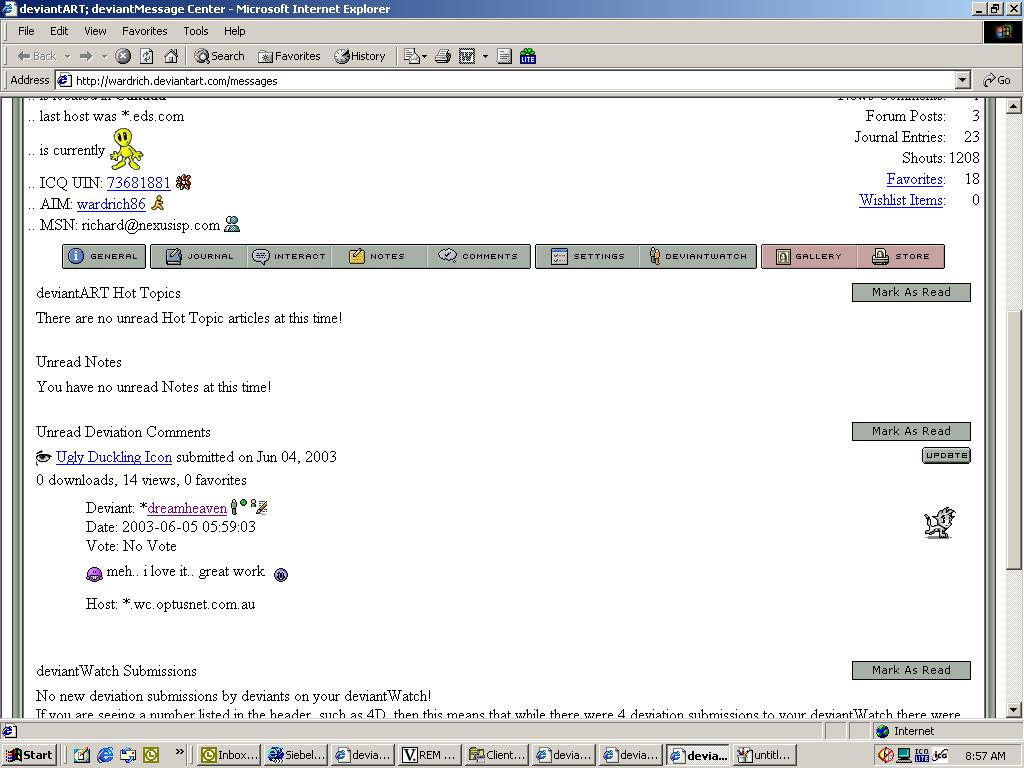Open the ICQ UIN 73681881 link

(138, 183)
